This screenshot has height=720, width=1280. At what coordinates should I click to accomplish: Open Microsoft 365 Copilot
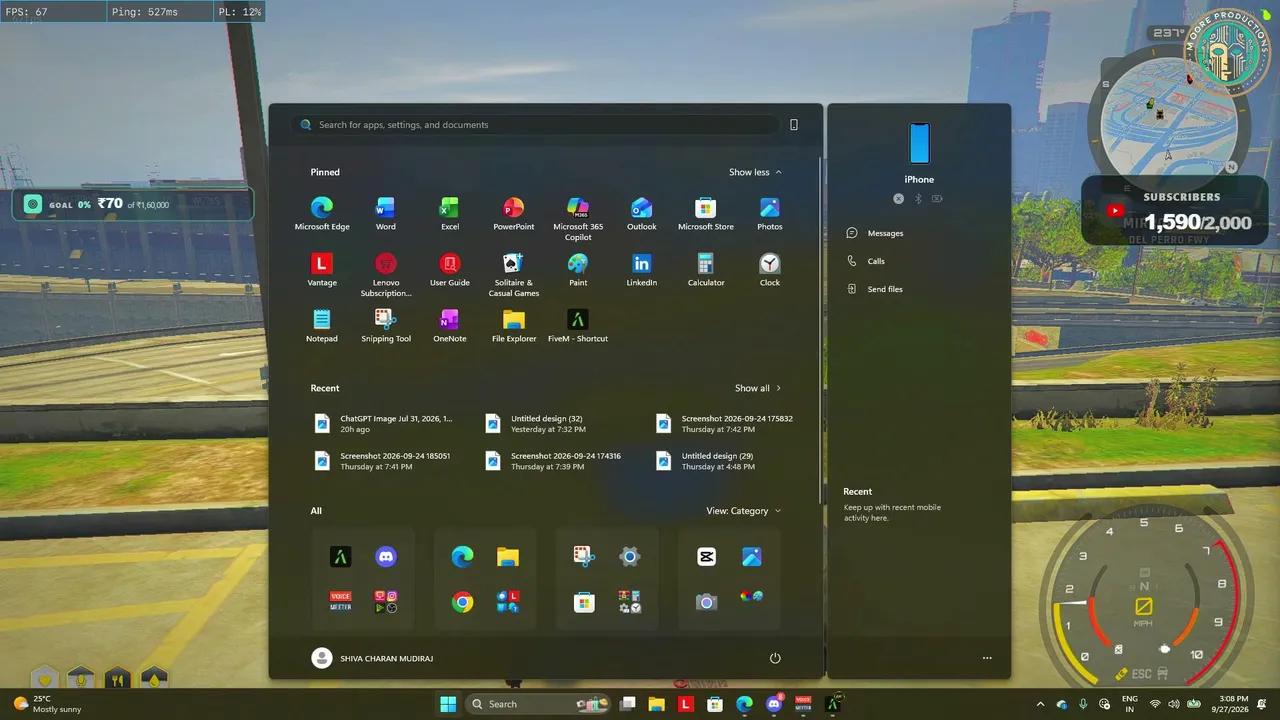578,218
